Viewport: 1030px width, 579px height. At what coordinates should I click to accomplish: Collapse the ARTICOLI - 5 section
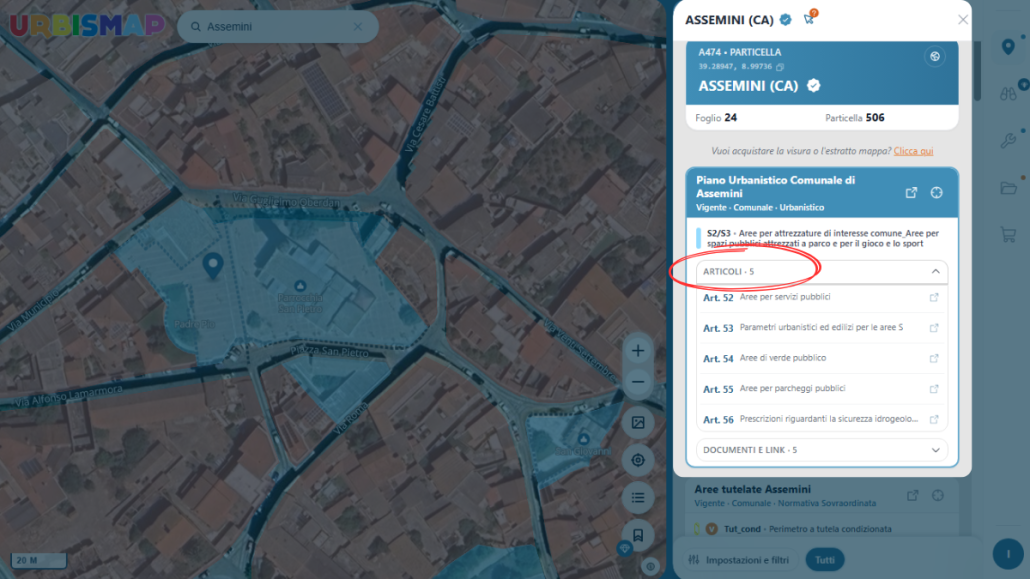pos(822,271)
